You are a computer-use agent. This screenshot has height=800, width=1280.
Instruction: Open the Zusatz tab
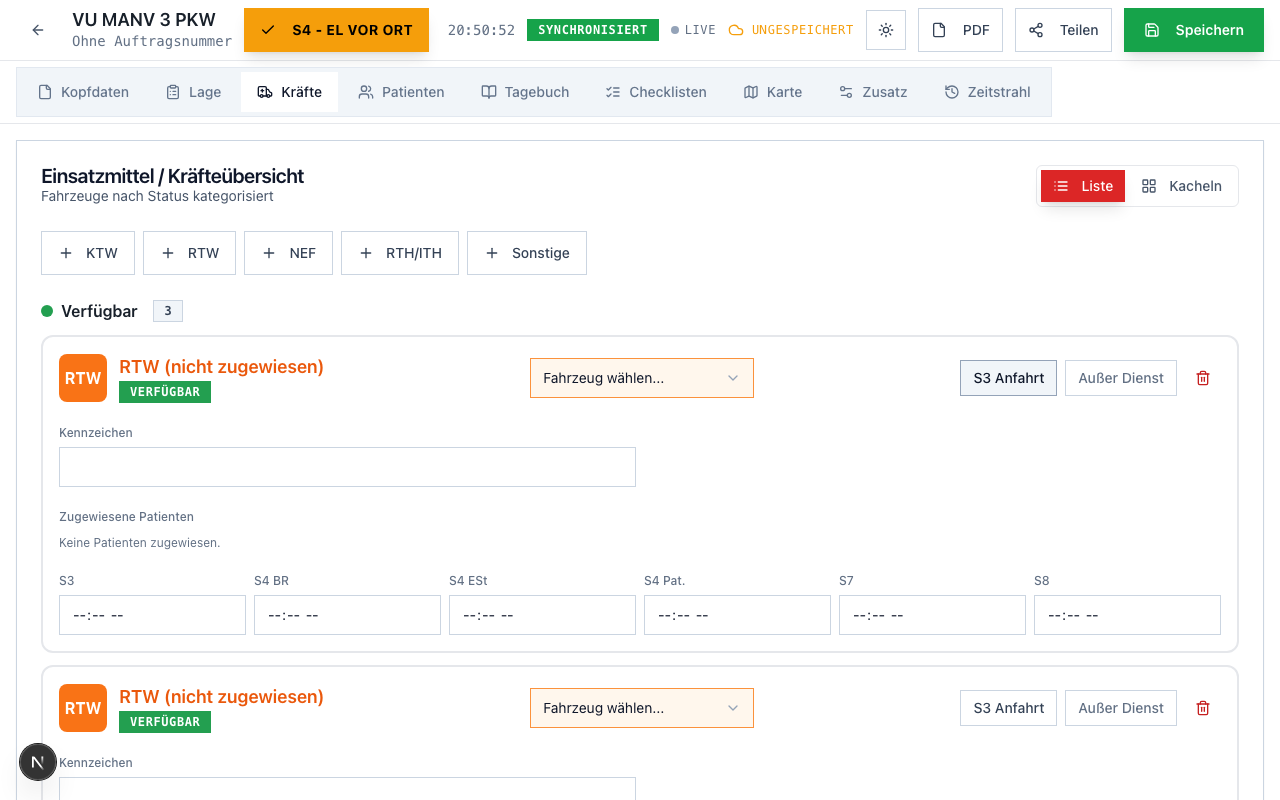873,92
